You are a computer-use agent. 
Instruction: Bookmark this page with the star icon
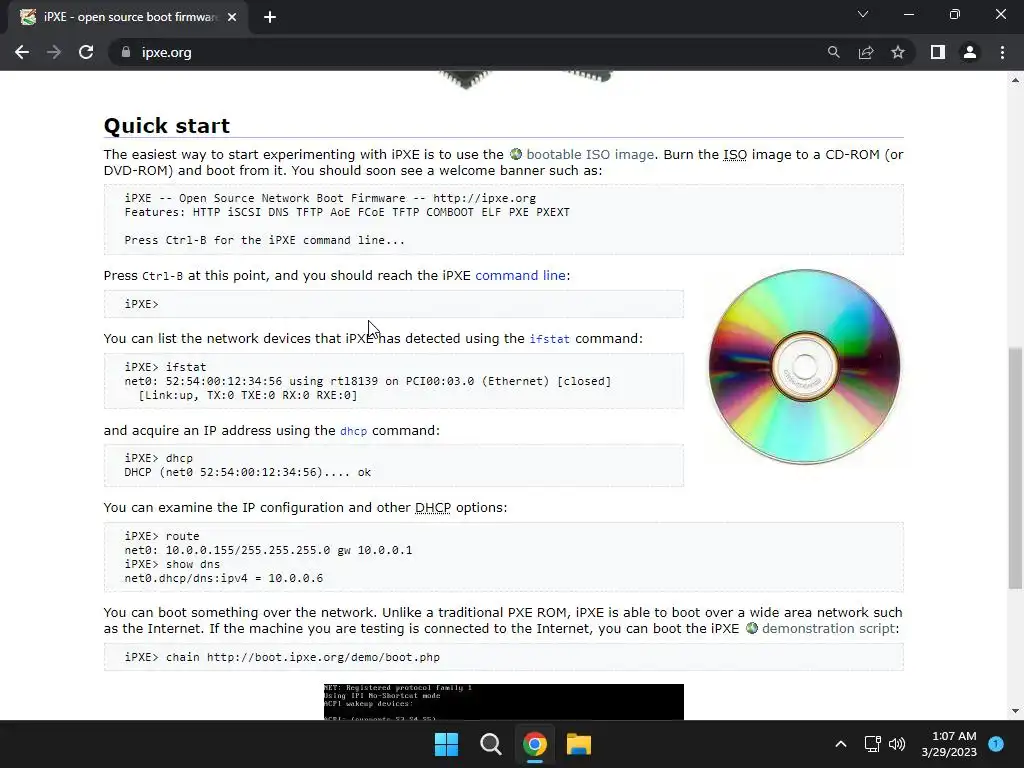click(898, 52)
